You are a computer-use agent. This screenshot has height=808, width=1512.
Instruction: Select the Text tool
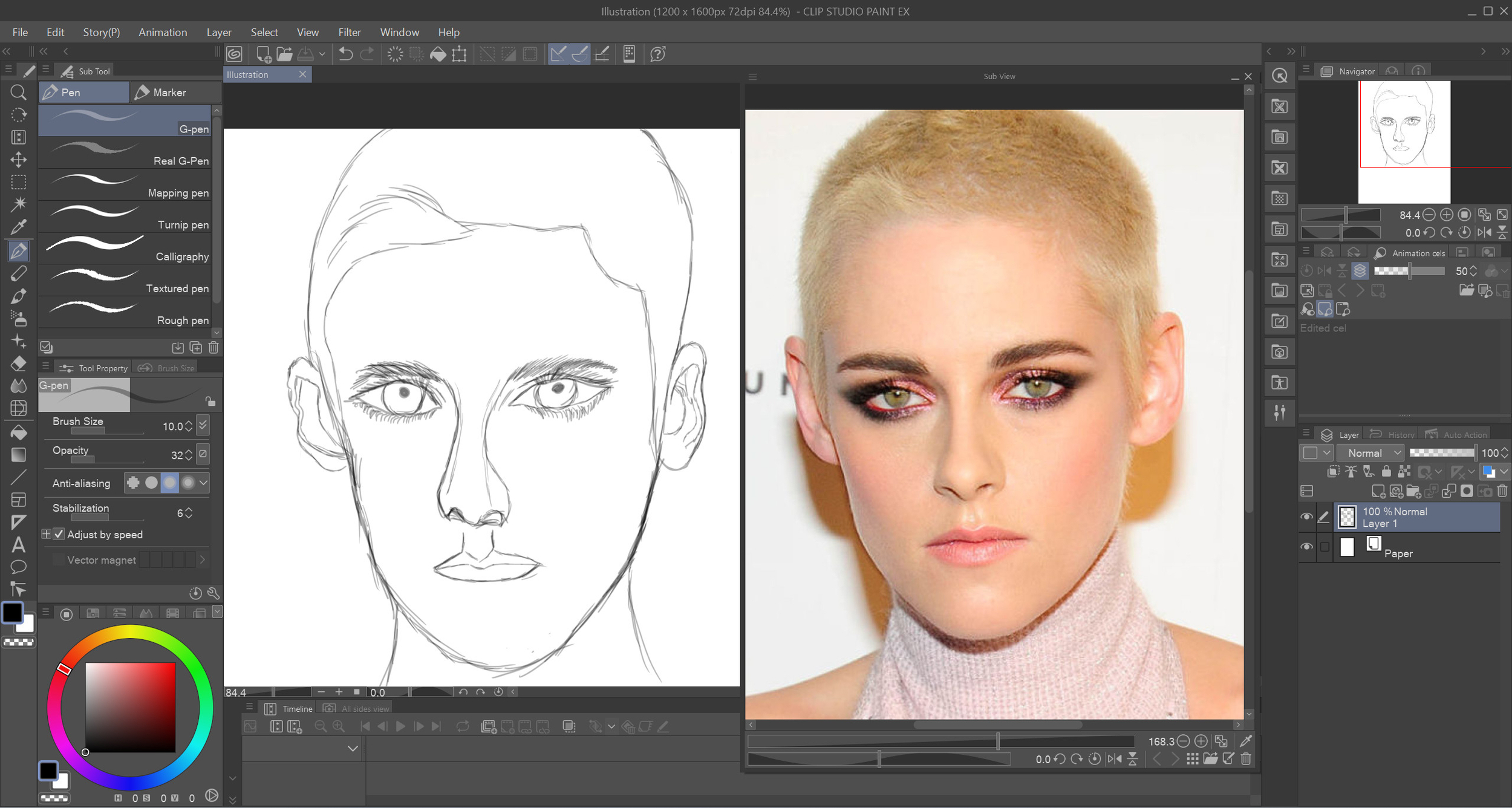coord(18,546)
